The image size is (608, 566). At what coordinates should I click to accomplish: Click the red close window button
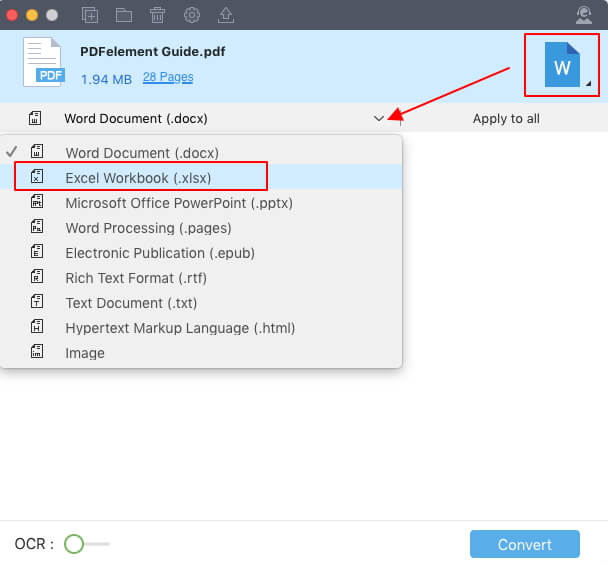point(12,15)
